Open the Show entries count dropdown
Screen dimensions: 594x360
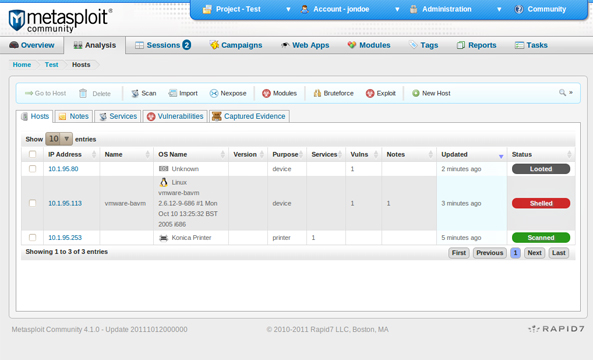[x=59, y=139]
